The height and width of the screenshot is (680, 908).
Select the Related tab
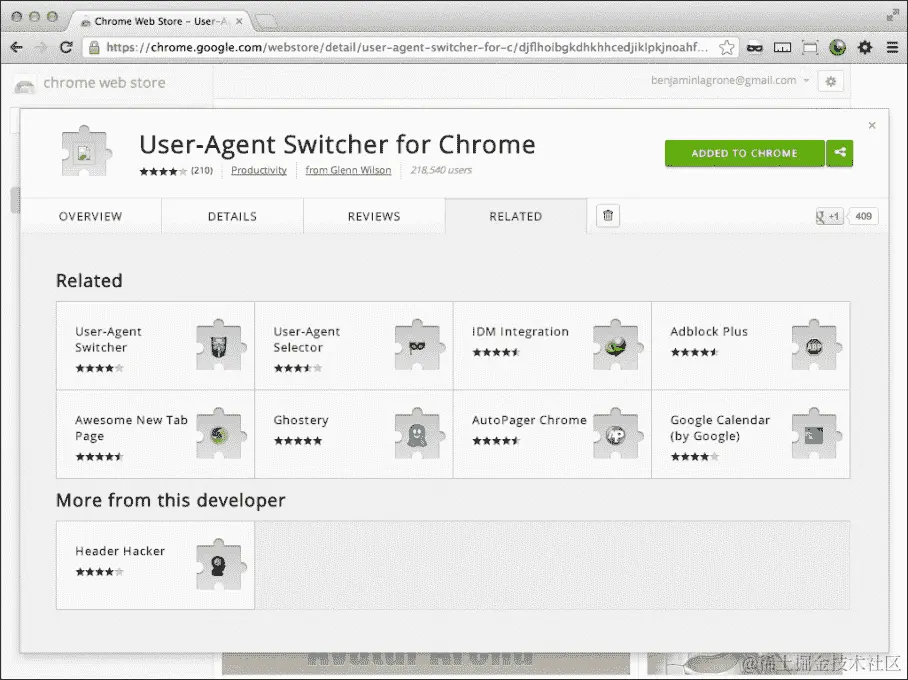point(516,216)
